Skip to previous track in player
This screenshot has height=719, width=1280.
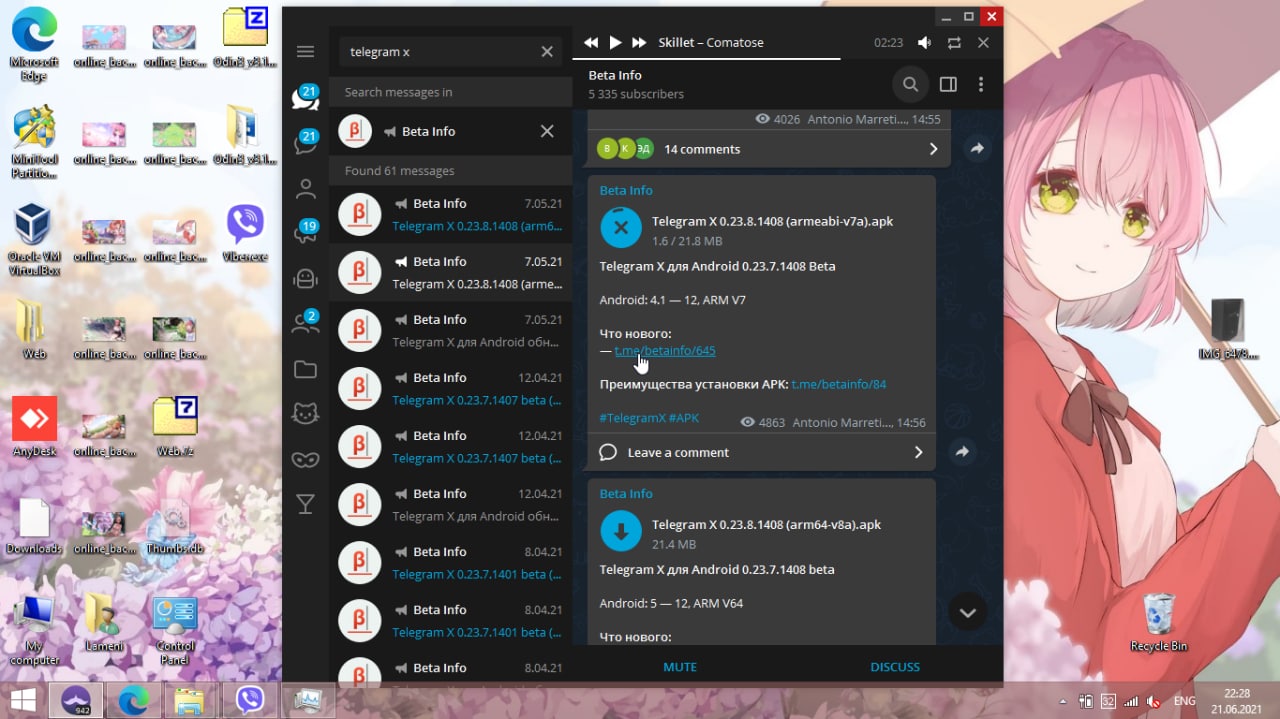[591, 43]
